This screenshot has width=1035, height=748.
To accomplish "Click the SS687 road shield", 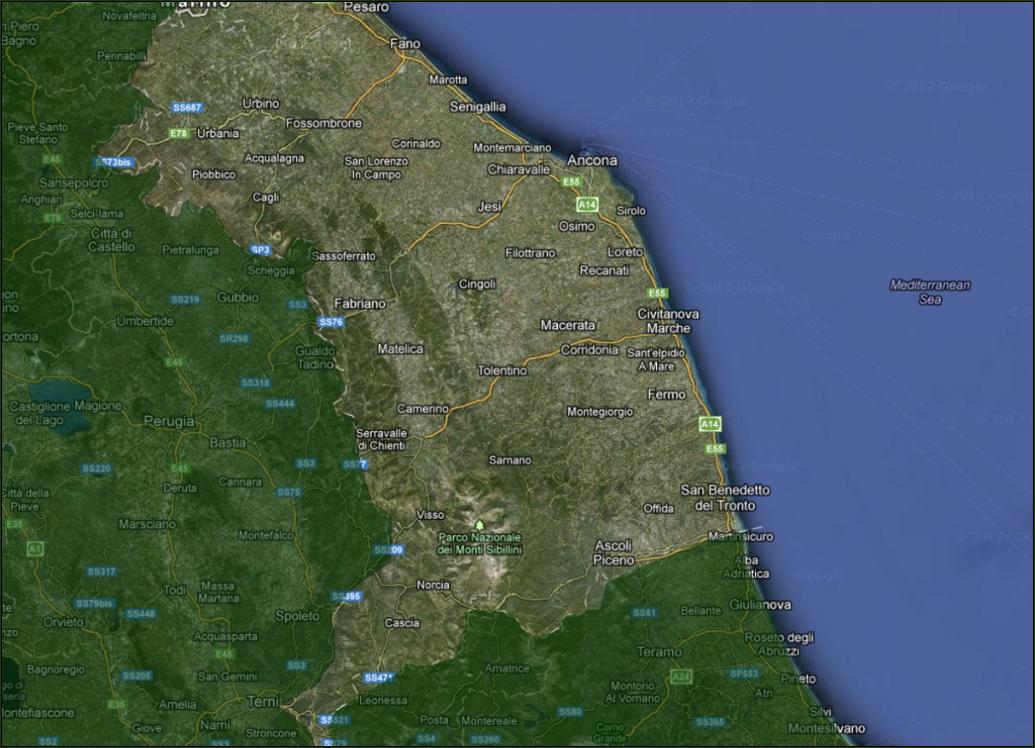I will tap(187, 107).
